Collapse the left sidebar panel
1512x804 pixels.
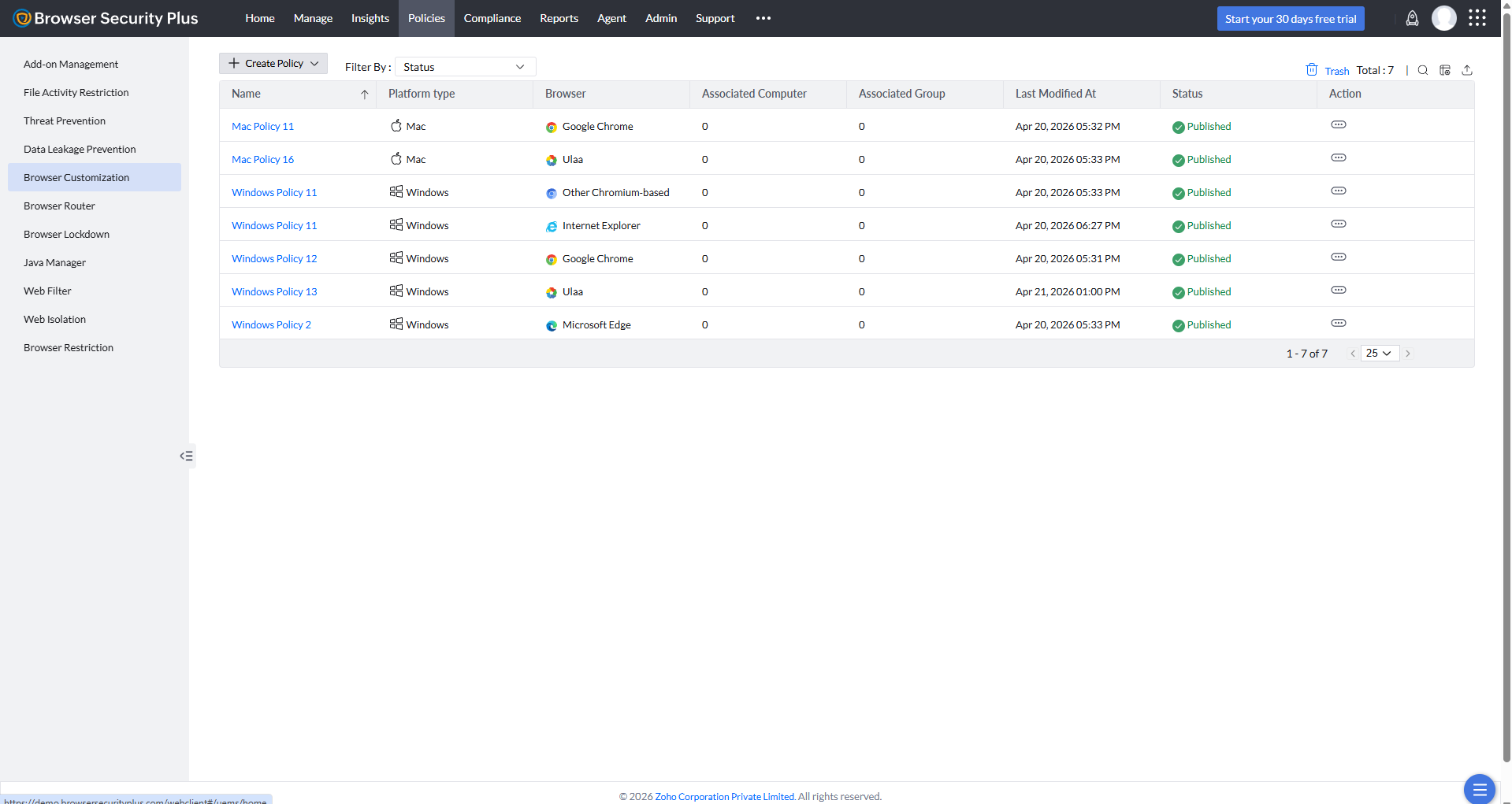(187, 456)
